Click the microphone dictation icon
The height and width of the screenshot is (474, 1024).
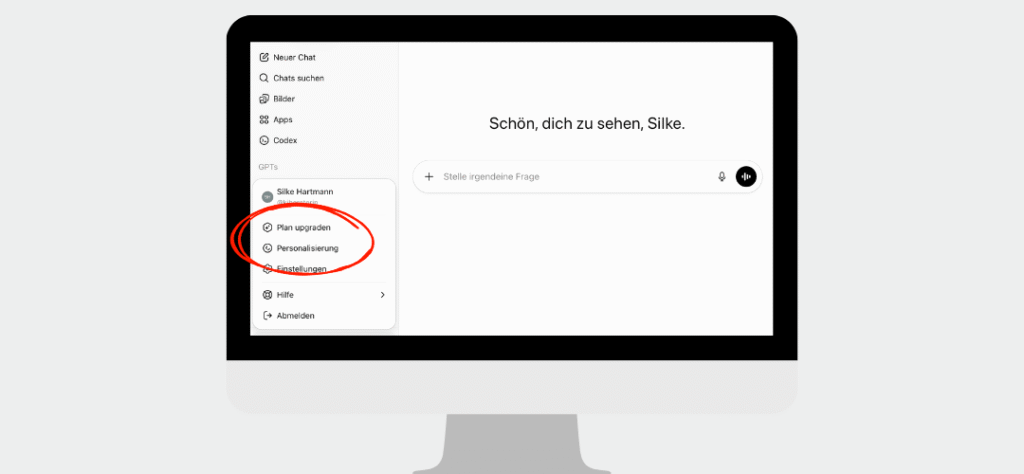coord(722,177)
